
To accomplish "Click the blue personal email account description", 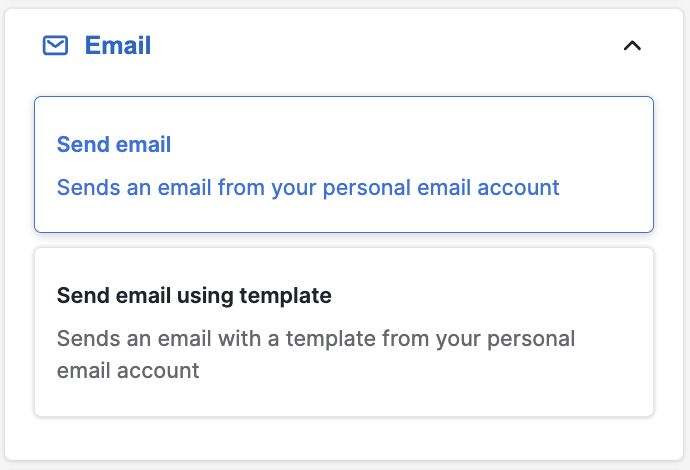I will [308, 187].
